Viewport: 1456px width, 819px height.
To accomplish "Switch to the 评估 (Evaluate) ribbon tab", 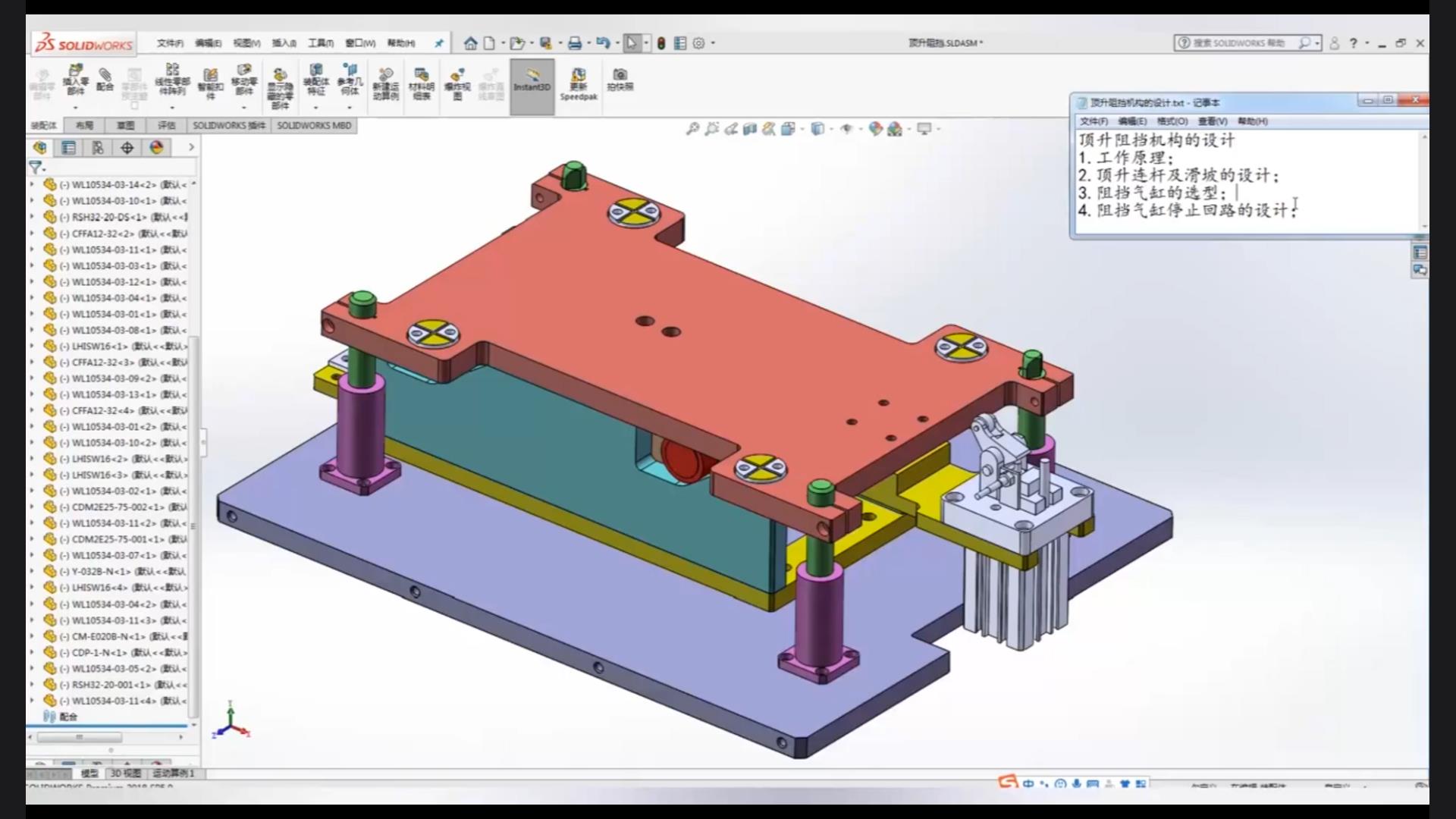I will pos(166,125).
